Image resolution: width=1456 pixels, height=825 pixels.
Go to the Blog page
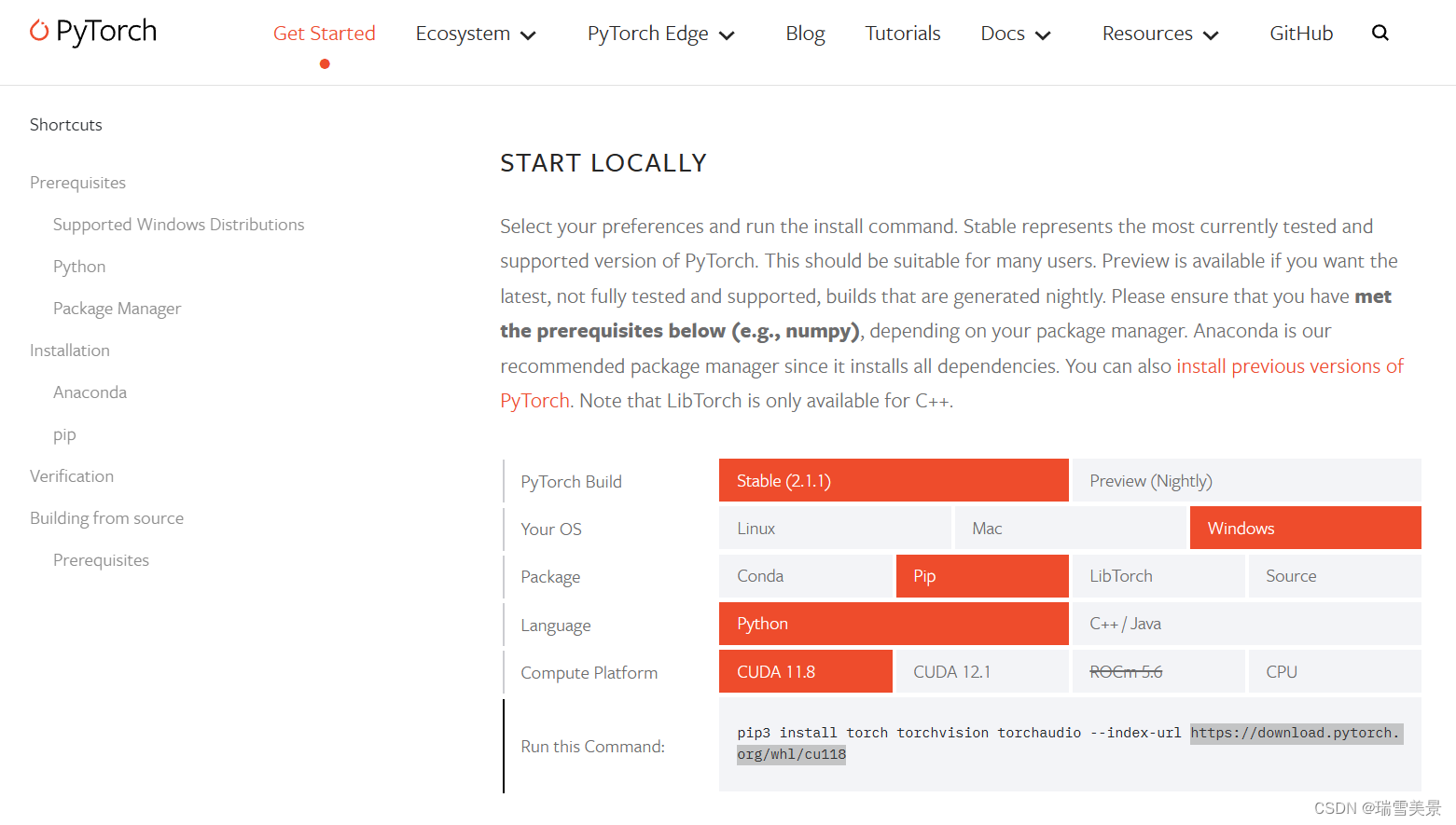pos(805,34)
